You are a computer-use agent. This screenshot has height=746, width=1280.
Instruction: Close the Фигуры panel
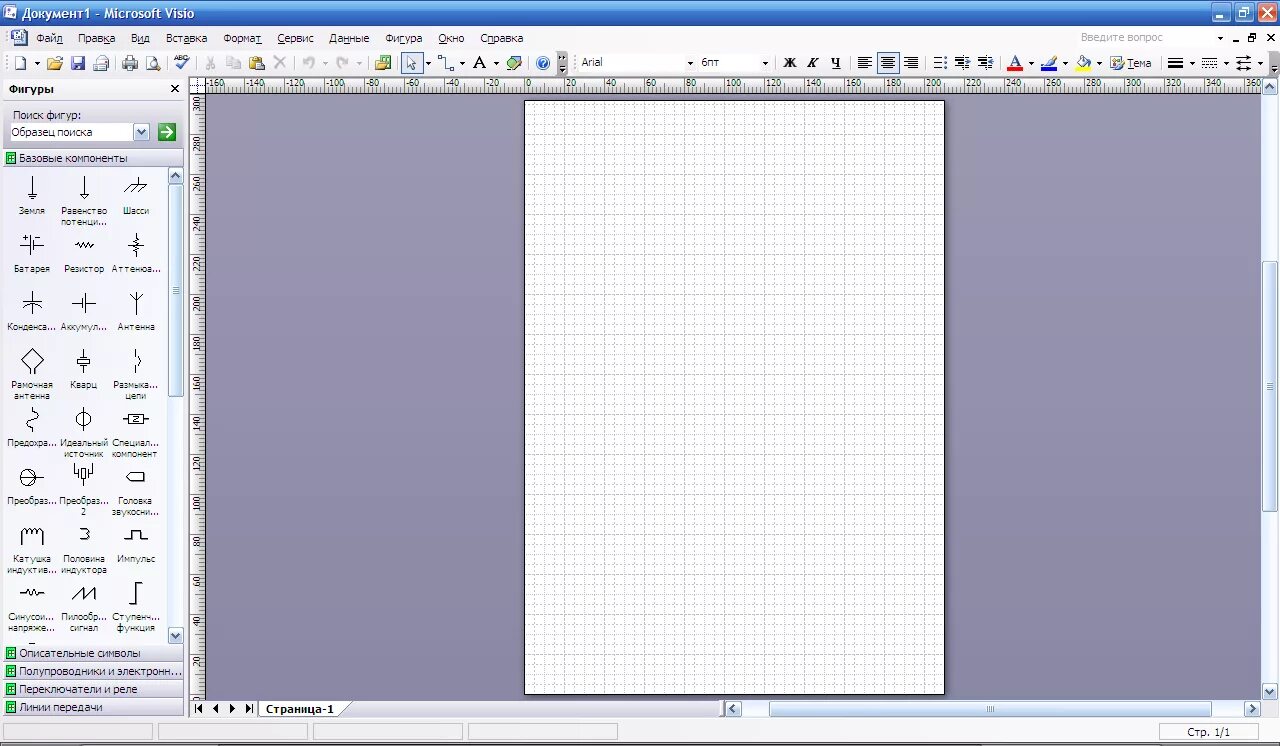[175, 89]
